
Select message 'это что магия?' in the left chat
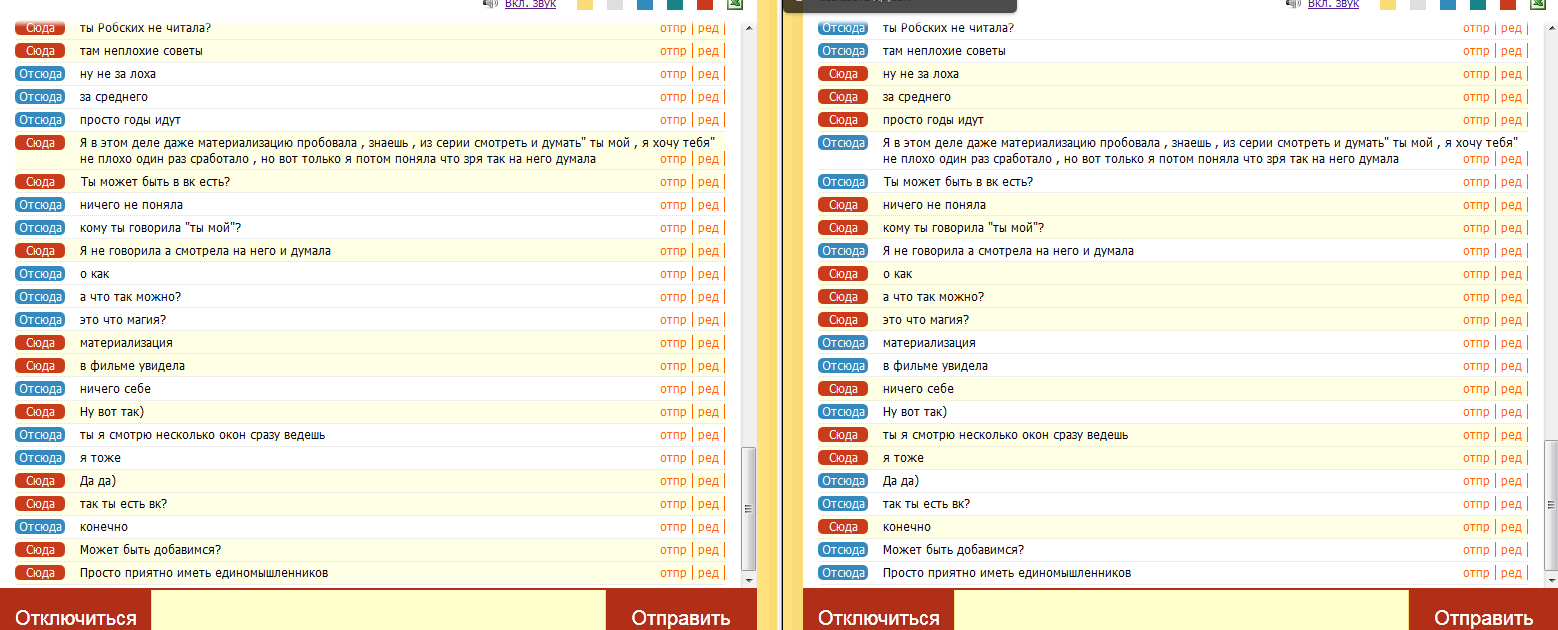(123, 320)
